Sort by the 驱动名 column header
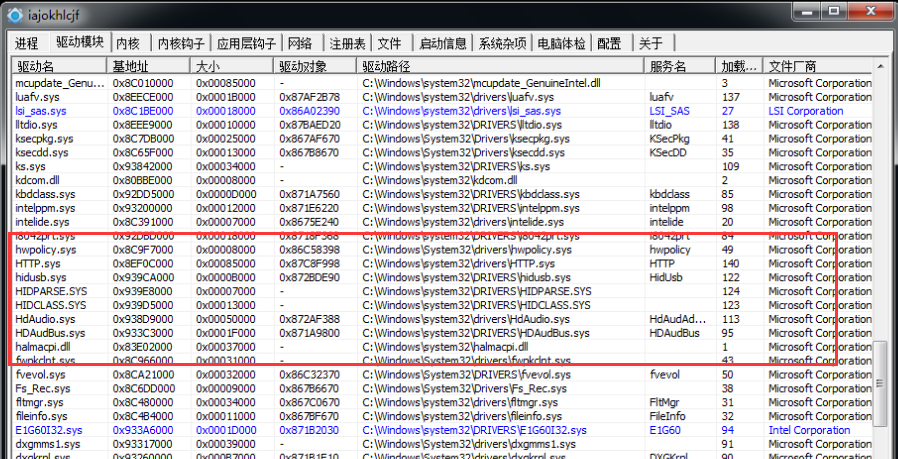 [60, 66]
